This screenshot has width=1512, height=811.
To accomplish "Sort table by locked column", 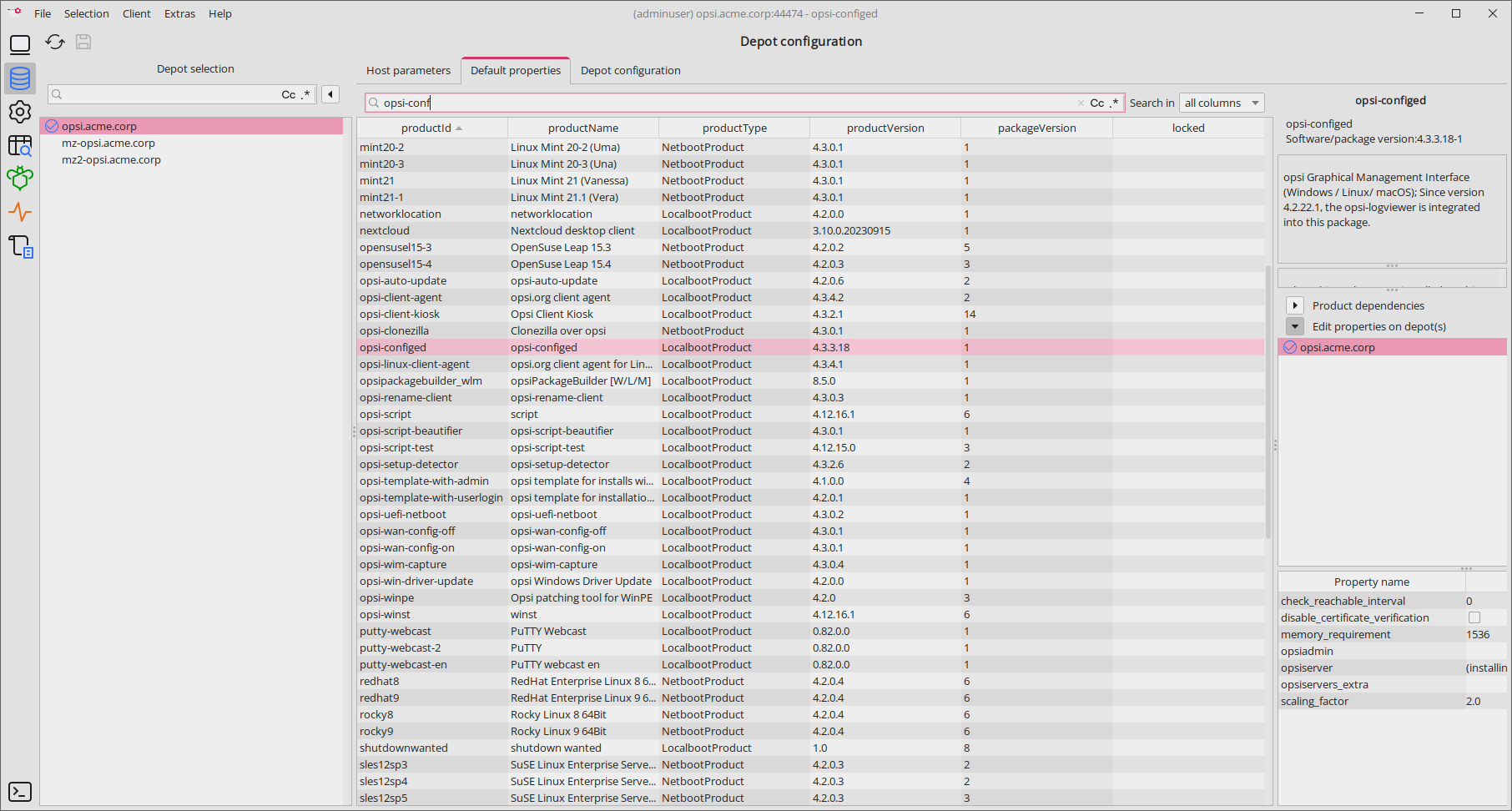I will [1188, 128].
